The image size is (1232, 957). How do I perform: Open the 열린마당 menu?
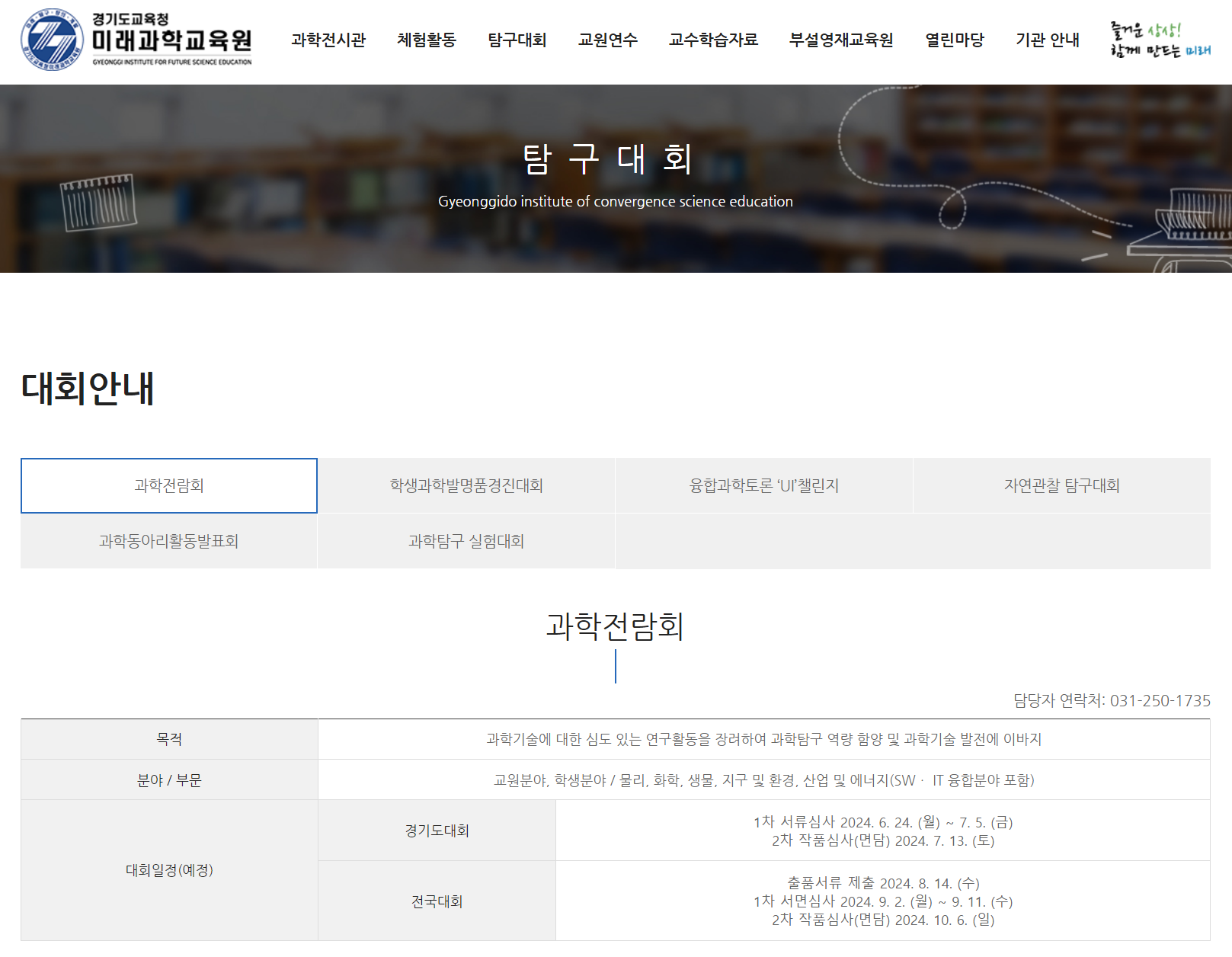955,40
